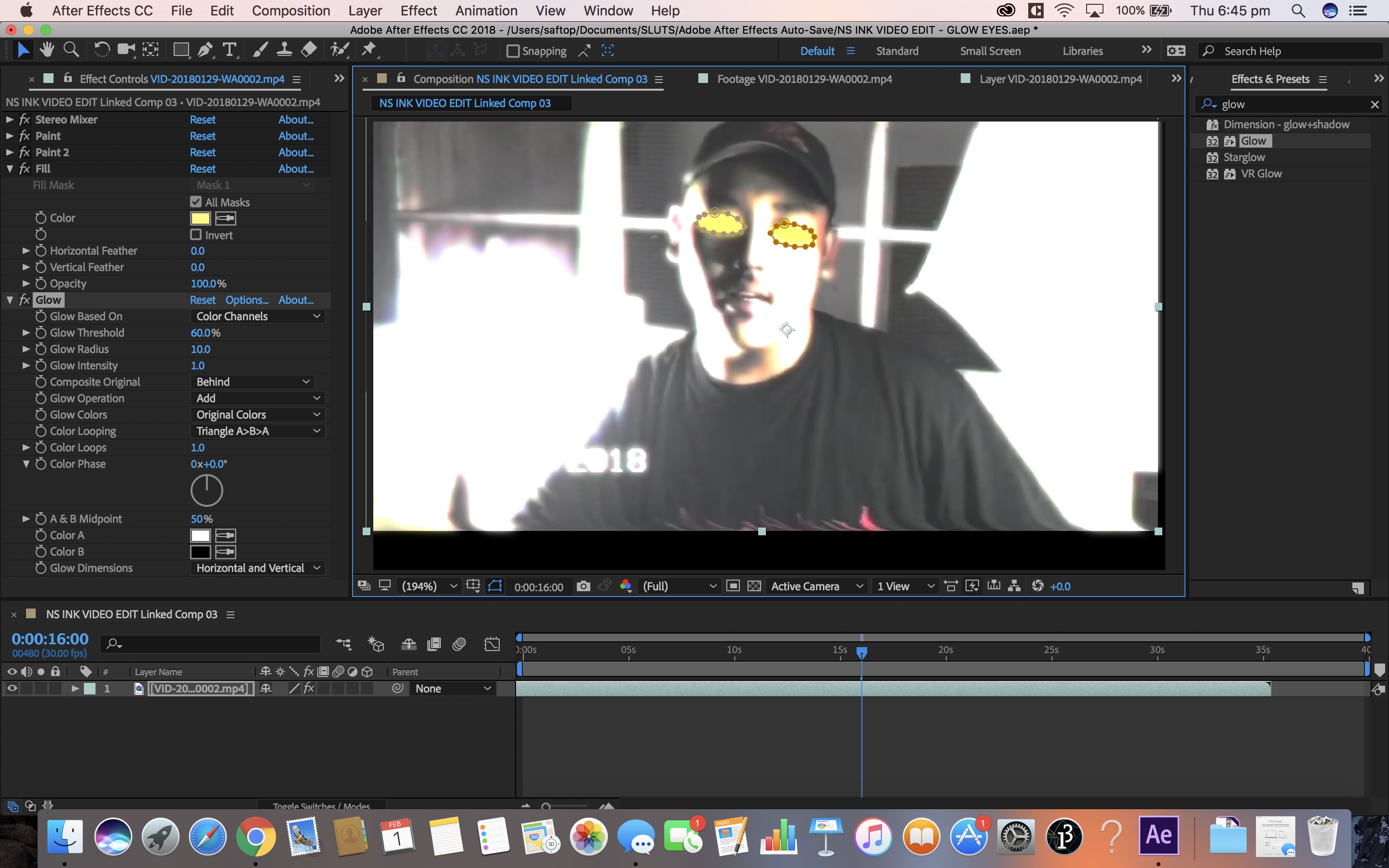Switch to Layer VID-20180129-WA0002.mp4 tab
This screenshot has height=868, width=1389.
tap(1060, 79)
